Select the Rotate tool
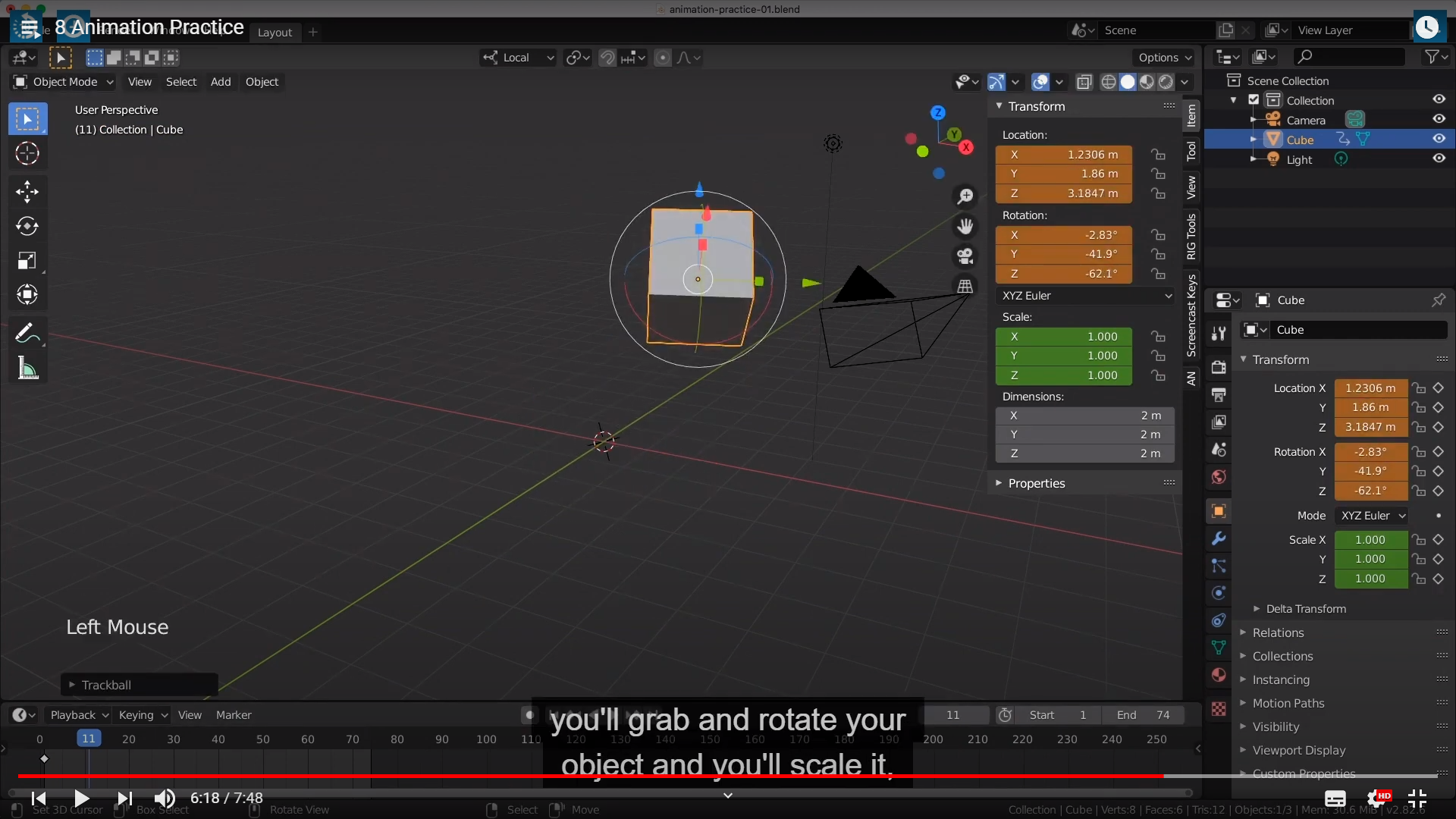Image resolution: width=1456 pixels, height=819 pixels. coord(27,226)
